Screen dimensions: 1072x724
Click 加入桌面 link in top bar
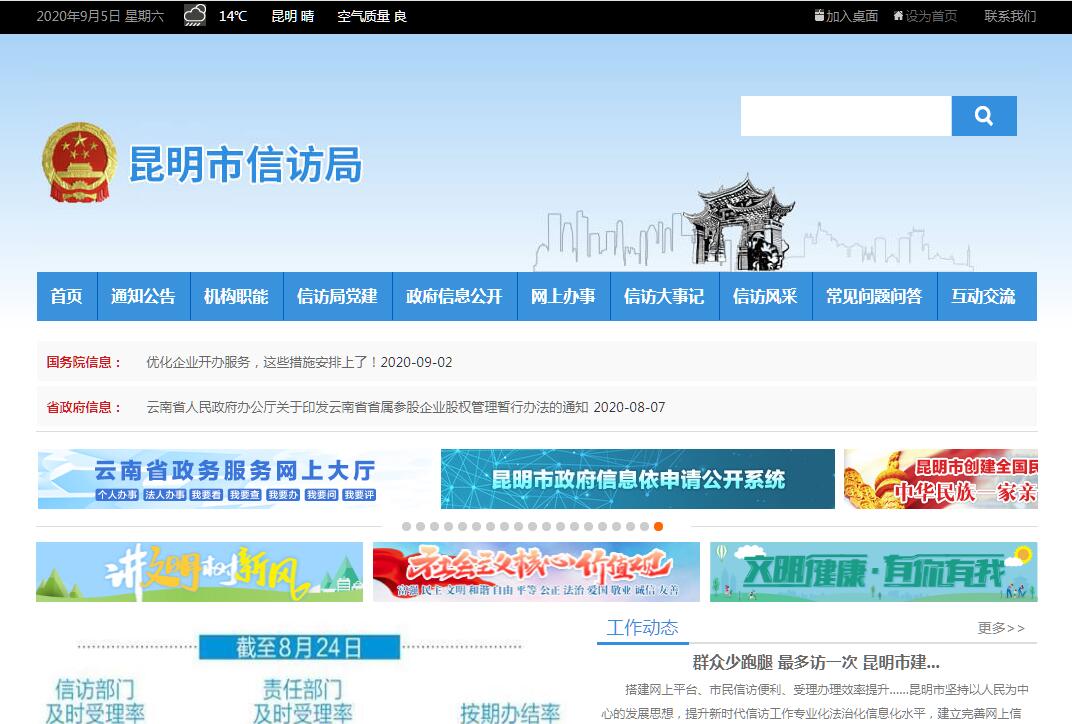[x=846, y=16]
